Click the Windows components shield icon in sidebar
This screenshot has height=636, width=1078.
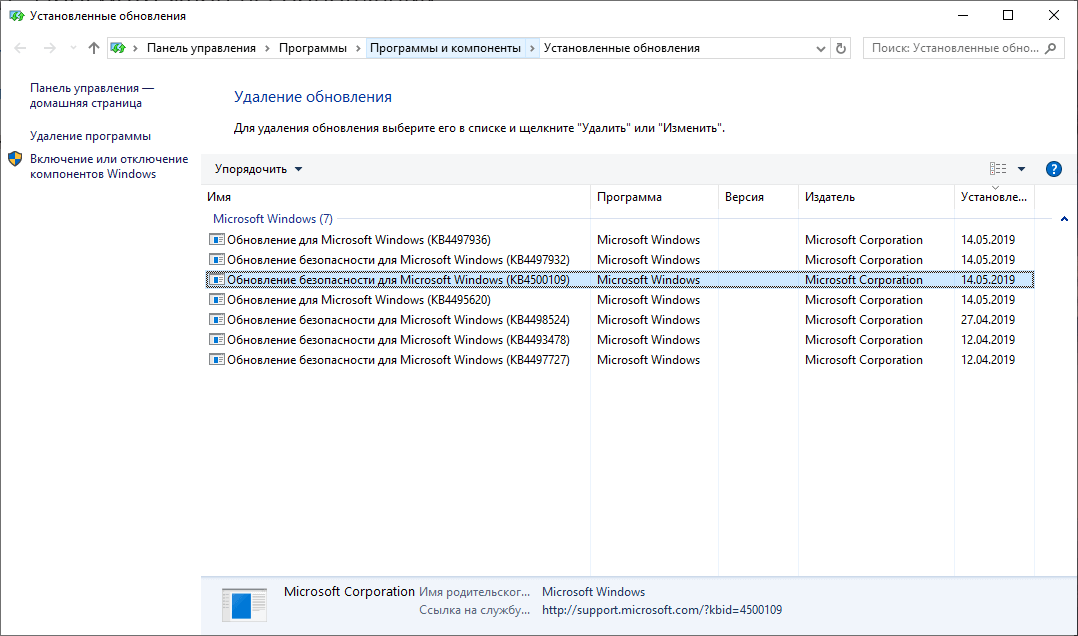15,158
